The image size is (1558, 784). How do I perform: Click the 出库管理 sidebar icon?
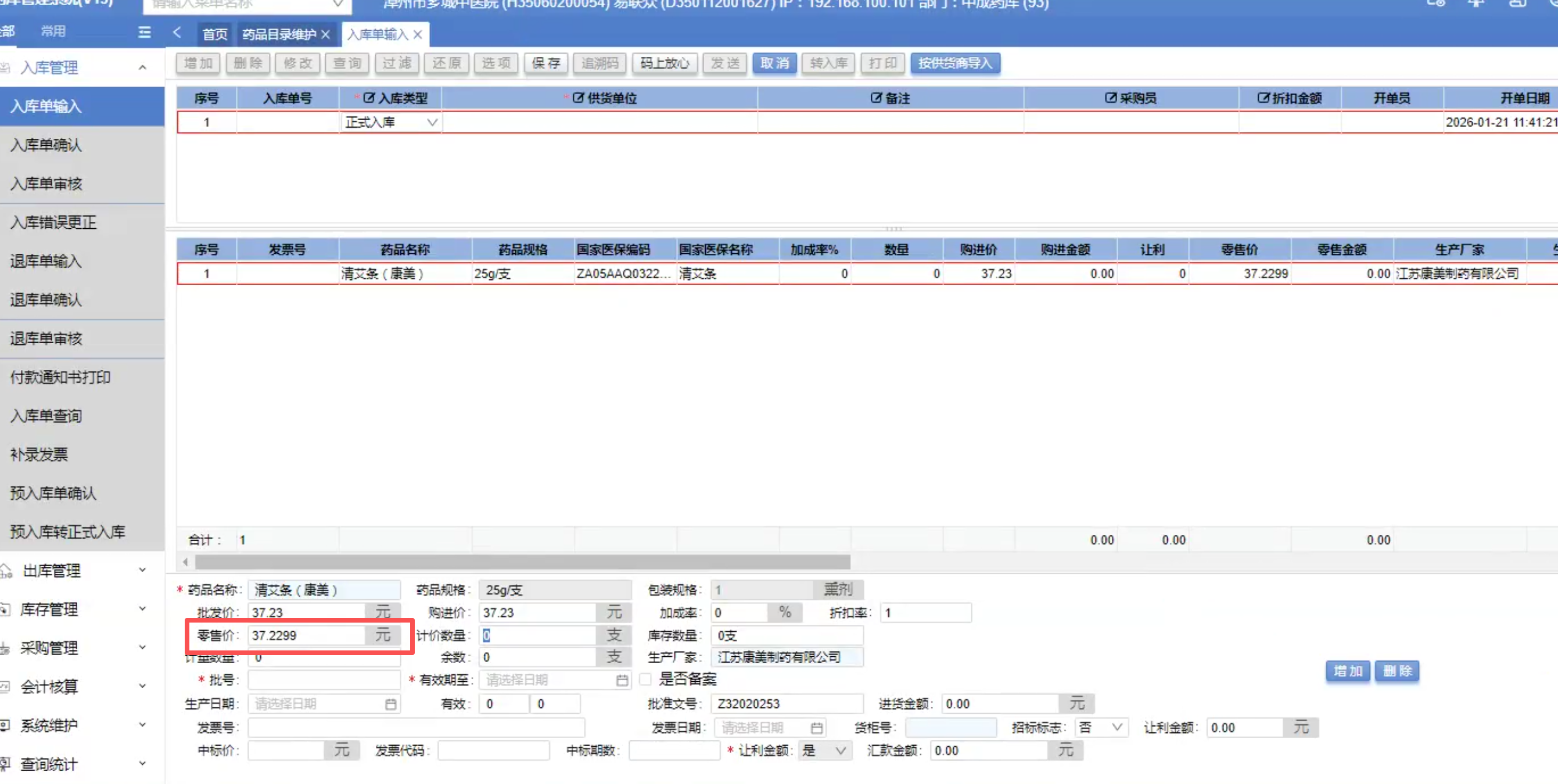[6, 571]
